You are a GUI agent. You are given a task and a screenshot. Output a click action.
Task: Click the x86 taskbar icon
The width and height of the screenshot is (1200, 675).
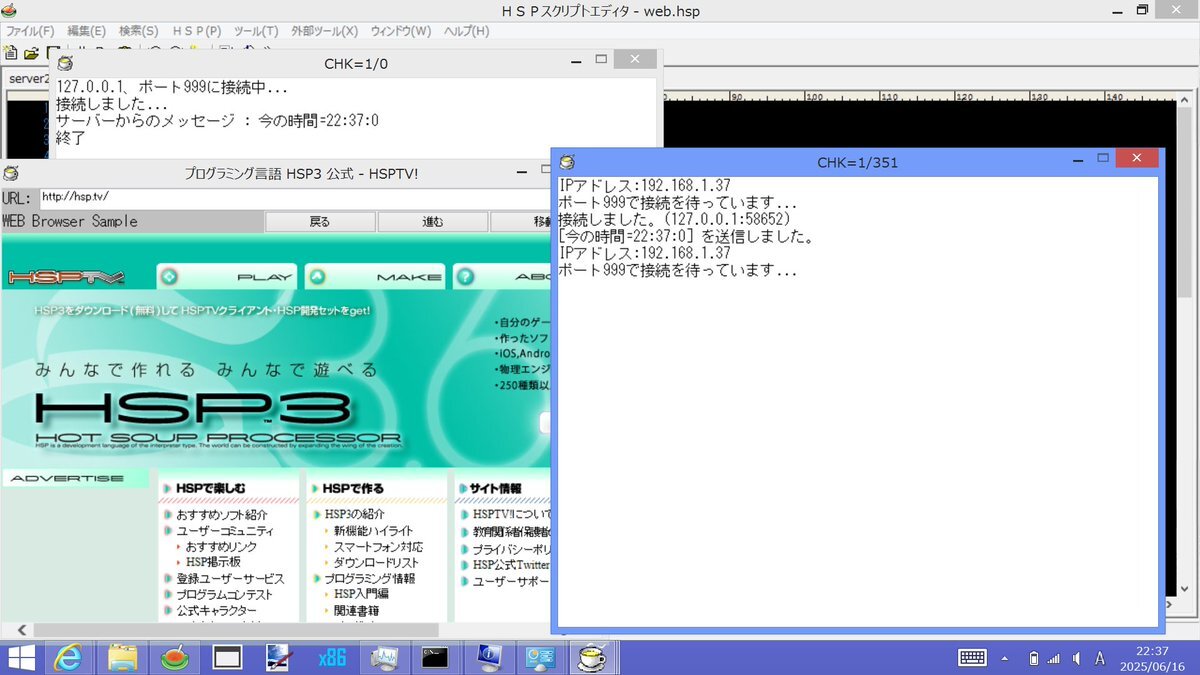(332, 657)
